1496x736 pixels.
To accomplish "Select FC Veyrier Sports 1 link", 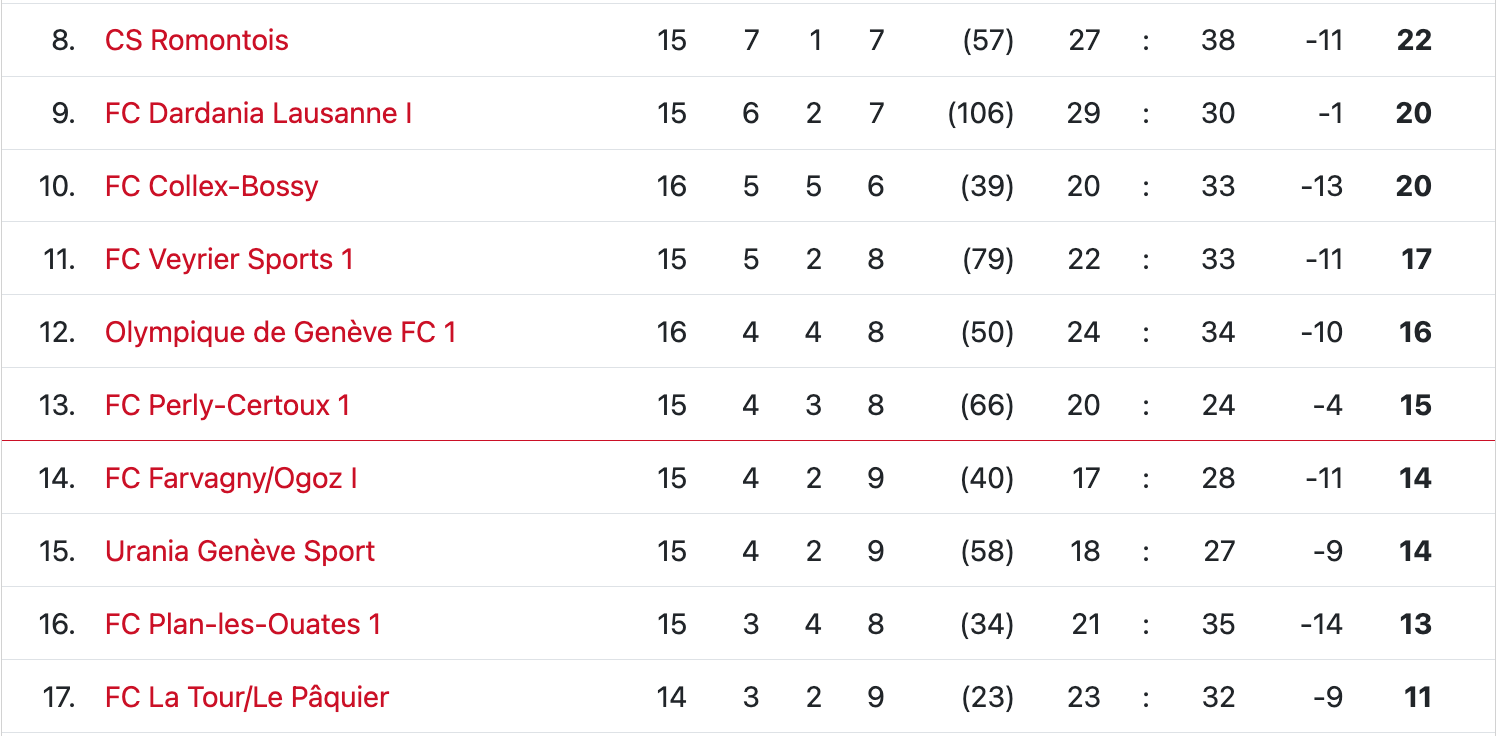I will (x=229, y=260).
